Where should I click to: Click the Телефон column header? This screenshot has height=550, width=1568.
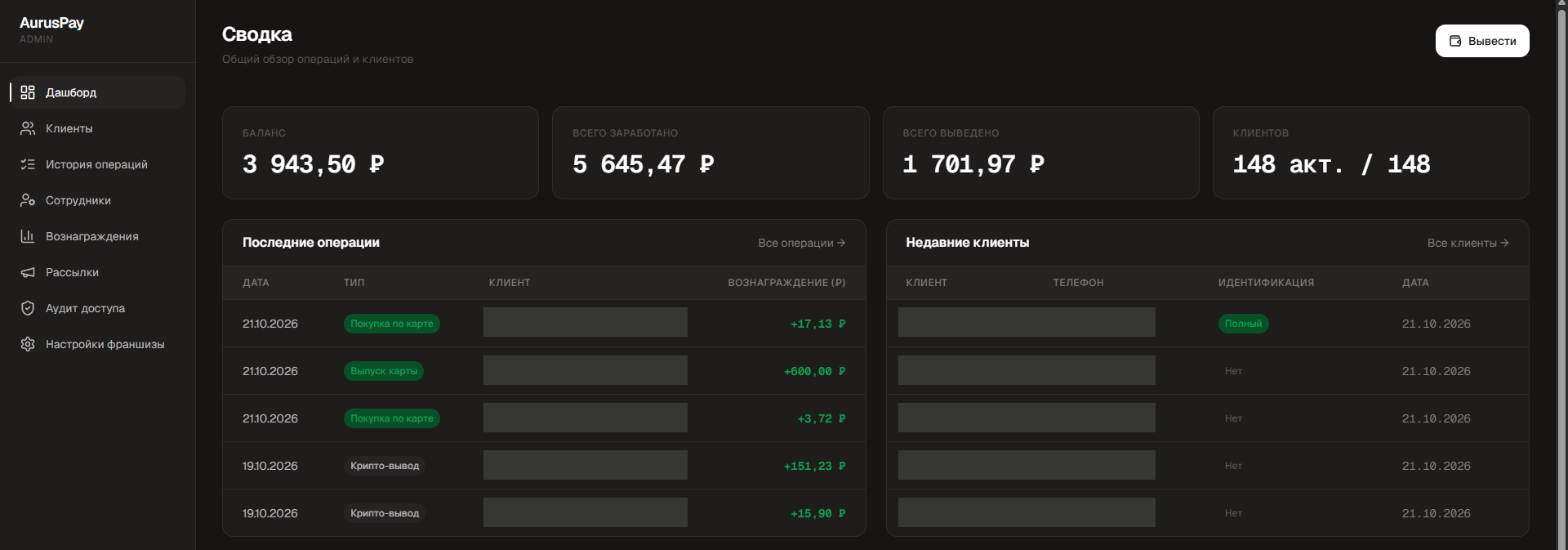tap(1078, 283)
